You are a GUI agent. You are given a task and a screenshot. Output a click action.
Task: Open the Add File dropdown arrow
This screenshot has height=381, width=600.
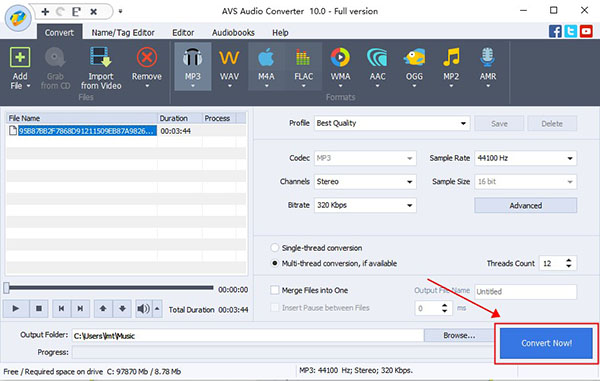coord(28,86)
